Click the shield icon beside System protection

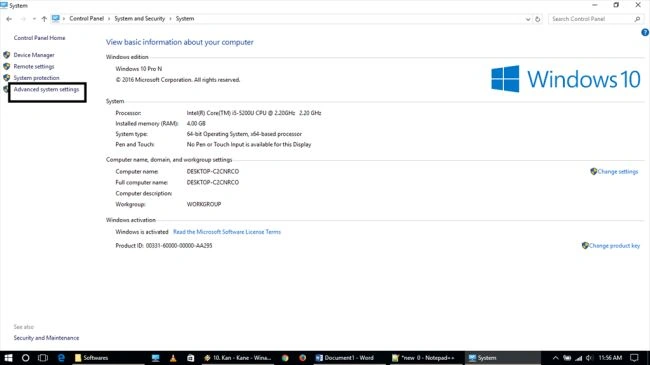coord(7,78)
